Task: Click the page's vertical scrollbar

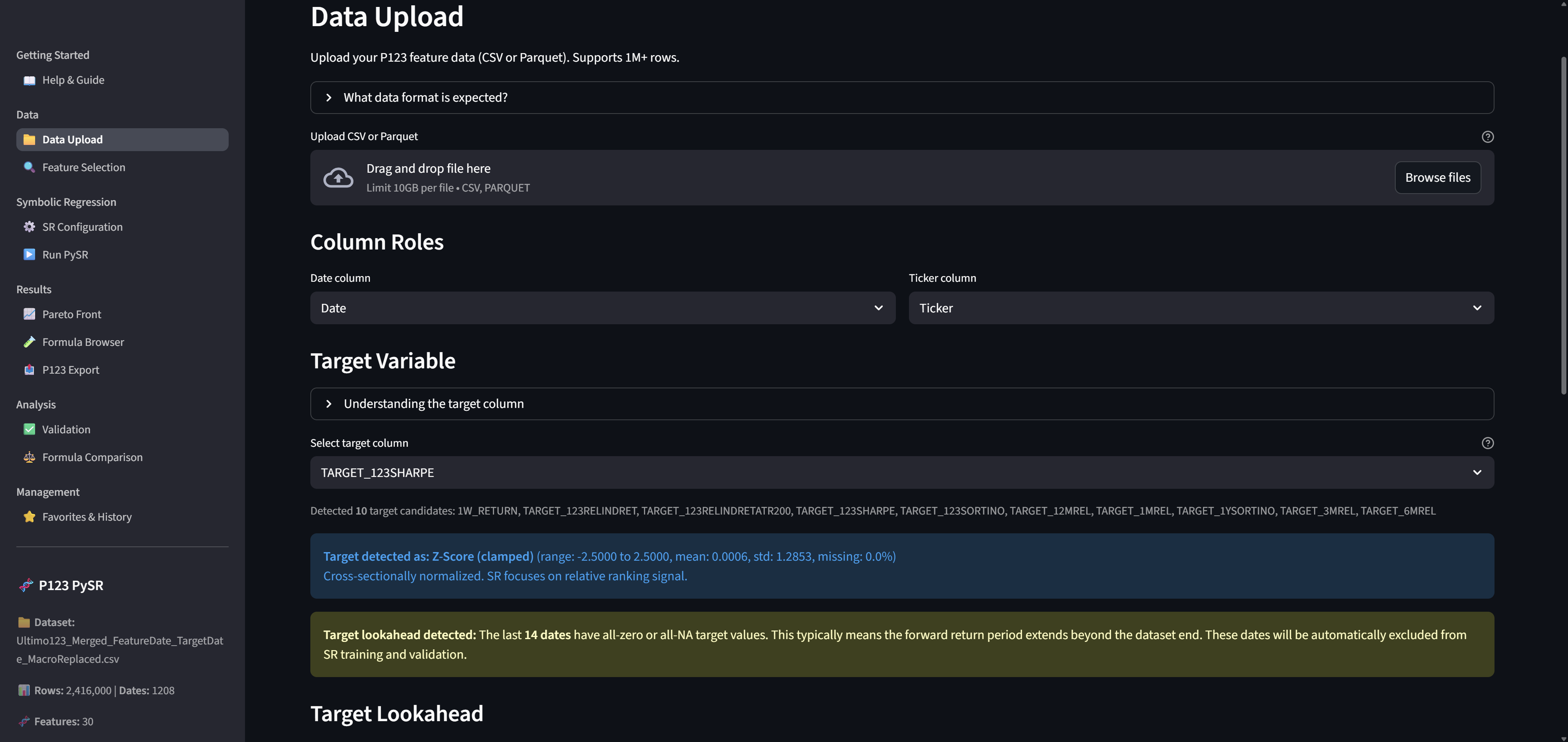Action: tap(1563, 225)
